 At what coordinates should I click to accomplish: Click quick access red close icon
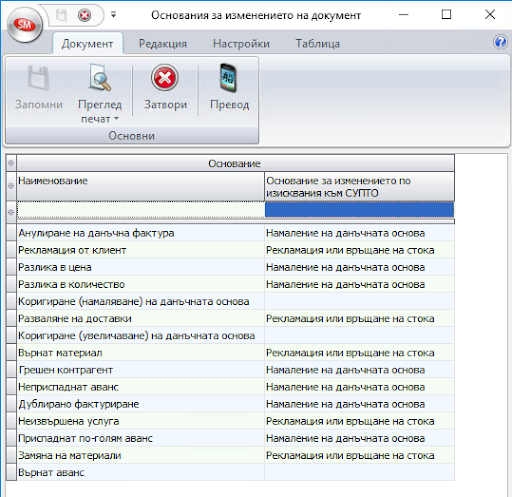click(84, 15)
